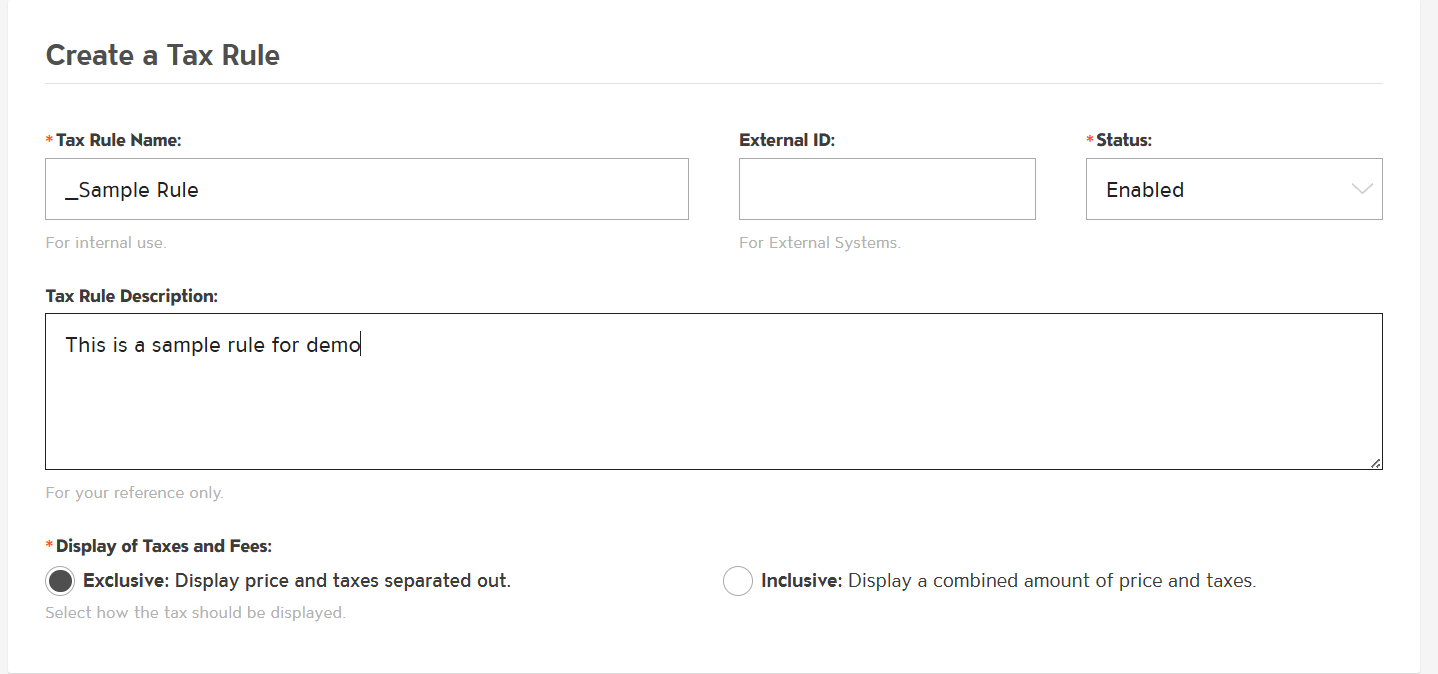This screenshot has height=674, width=1438.
Task: Focus the External ID text box
Action: [886, 189]
